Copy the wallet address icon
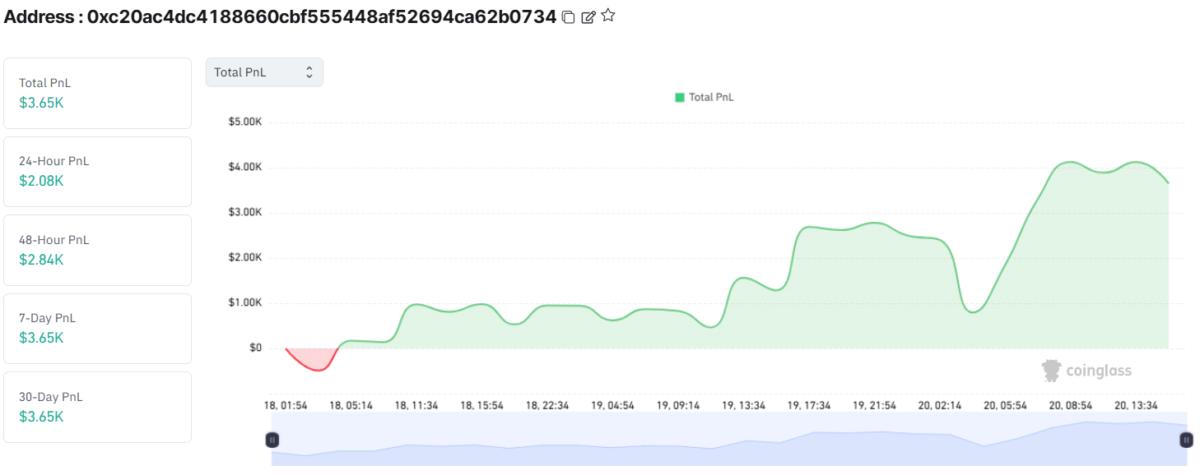The width and height of the screenshot is (1200, 475). click(x=568, y=17)
